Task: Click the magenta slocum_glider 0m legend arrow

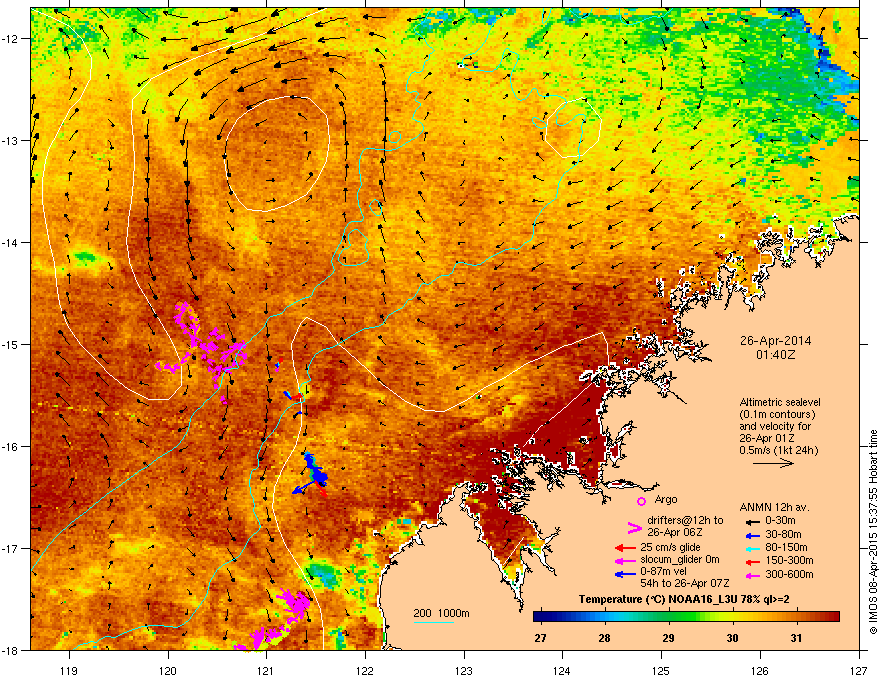Action: (625, 560)
